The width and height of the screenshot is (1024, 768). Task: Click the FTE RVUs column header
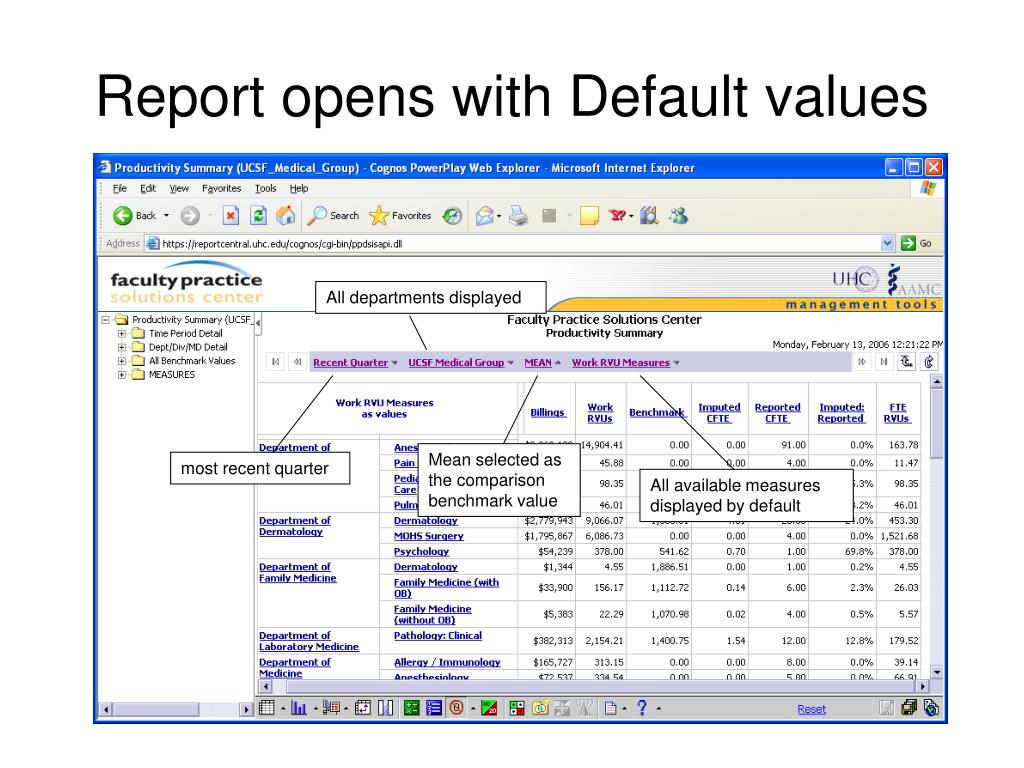(897, 413)
